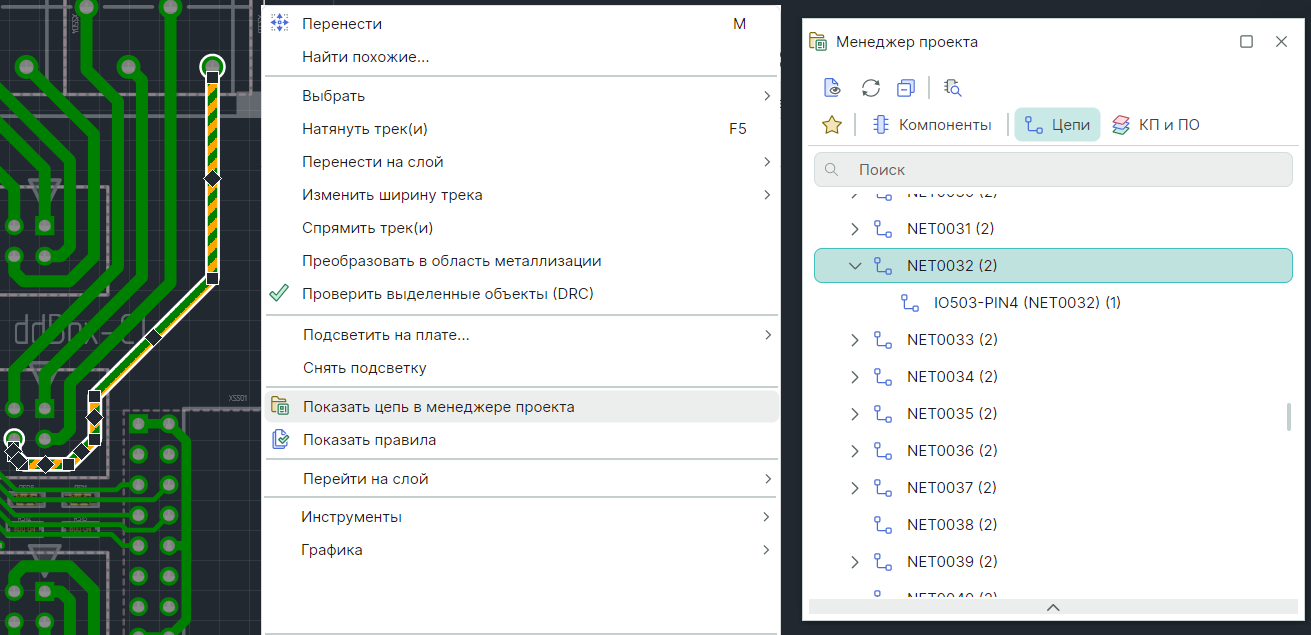Click the refresh icon in Project Manager

870,88
